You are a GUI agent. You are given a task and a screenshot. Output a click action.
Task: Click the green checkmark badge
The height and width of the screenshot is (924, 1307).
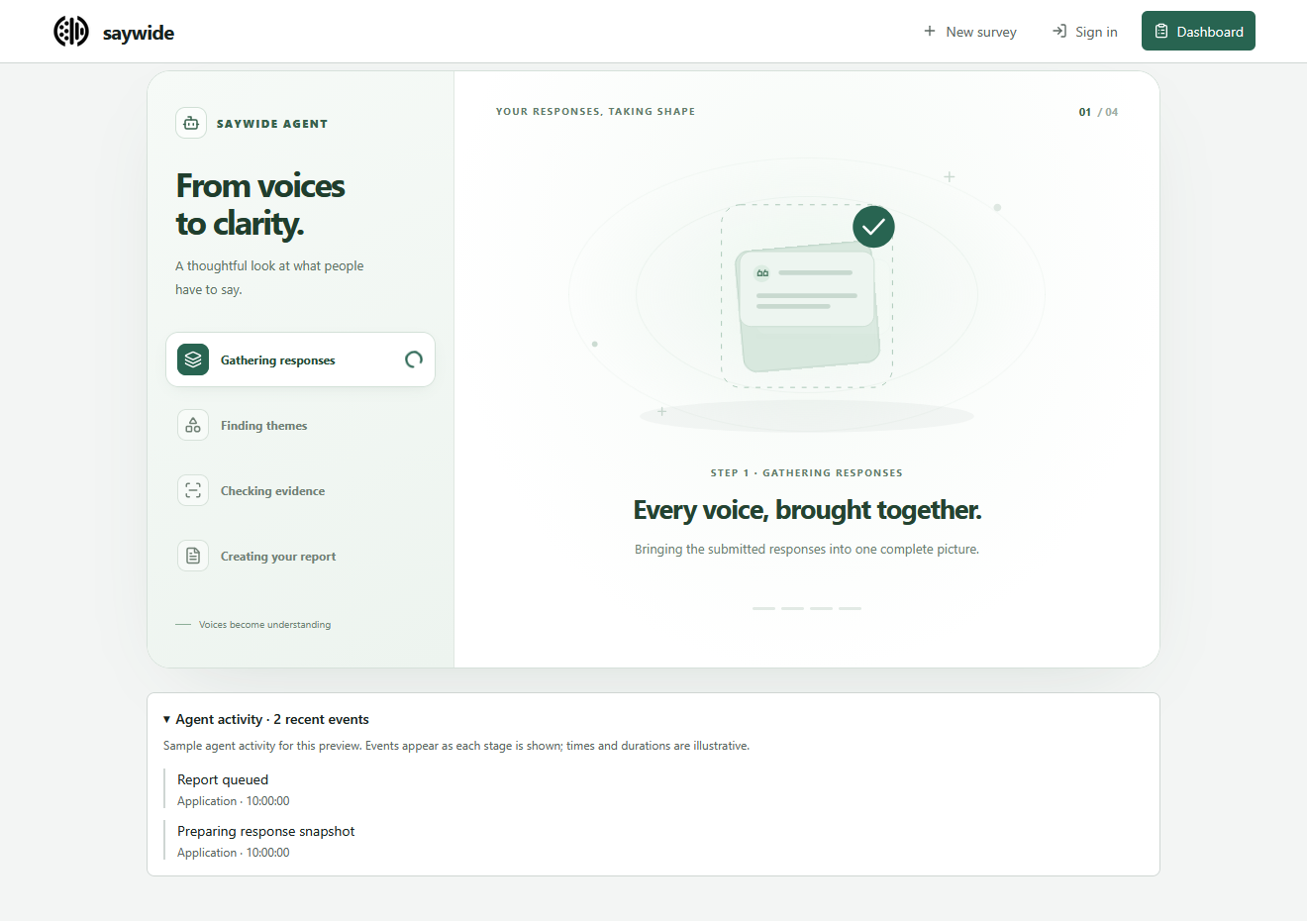[873, 227]
